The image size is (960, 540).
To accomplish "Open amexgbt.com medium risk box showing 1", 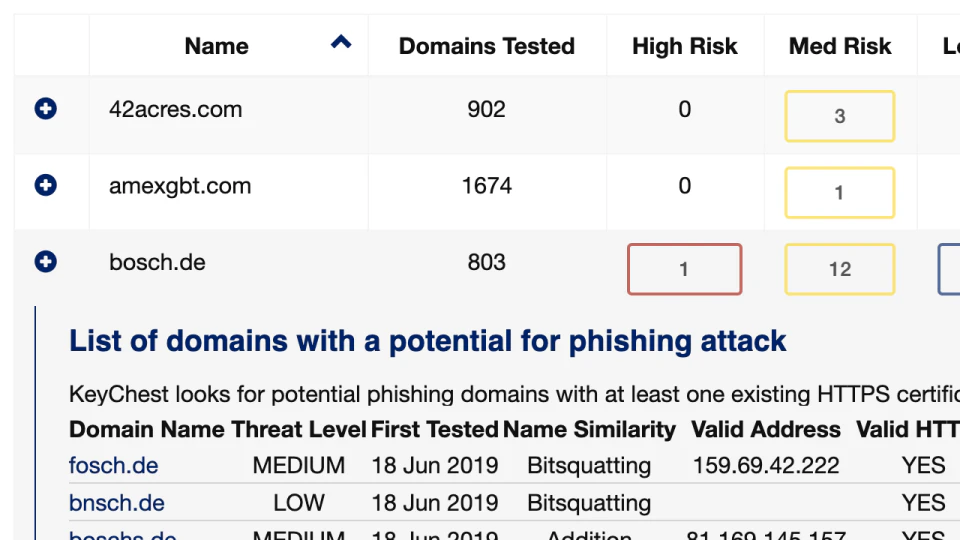I will [x=839, y=192].
